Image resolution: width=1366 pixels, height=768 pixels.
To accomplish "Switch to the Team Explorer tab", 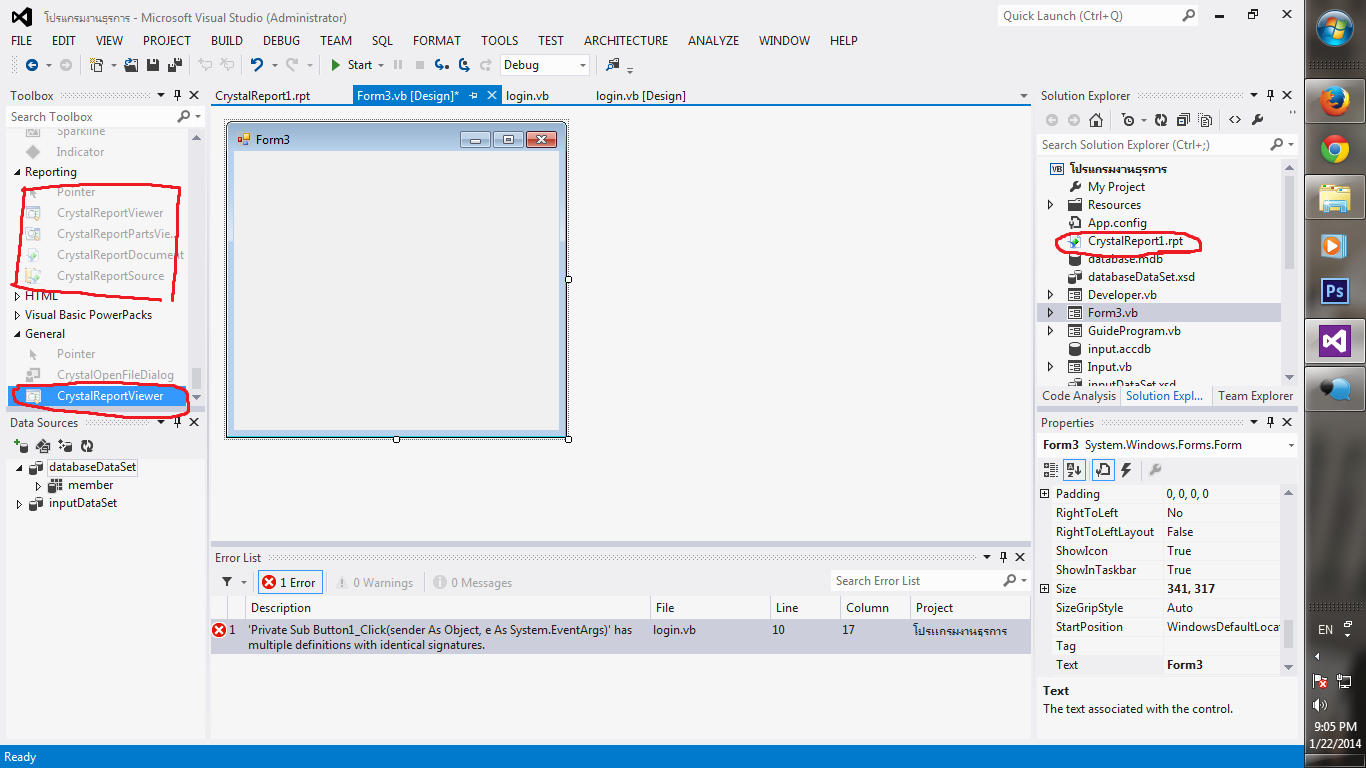I will [1255, 396].
